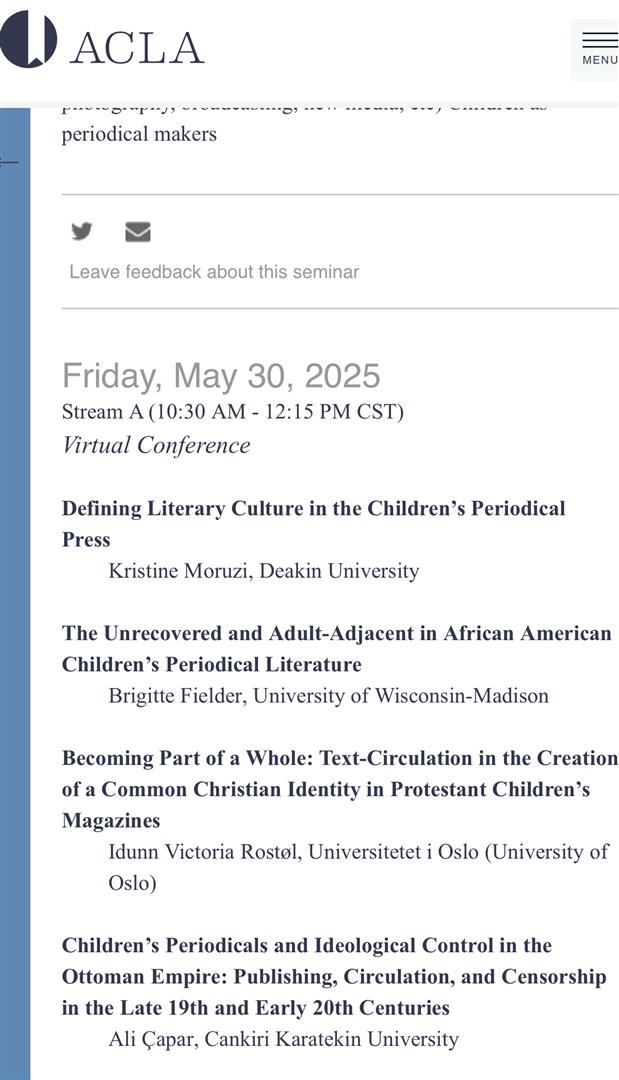Click the blue left sidebar strip
619x1080 pixels.
click(x=15, y=594)
